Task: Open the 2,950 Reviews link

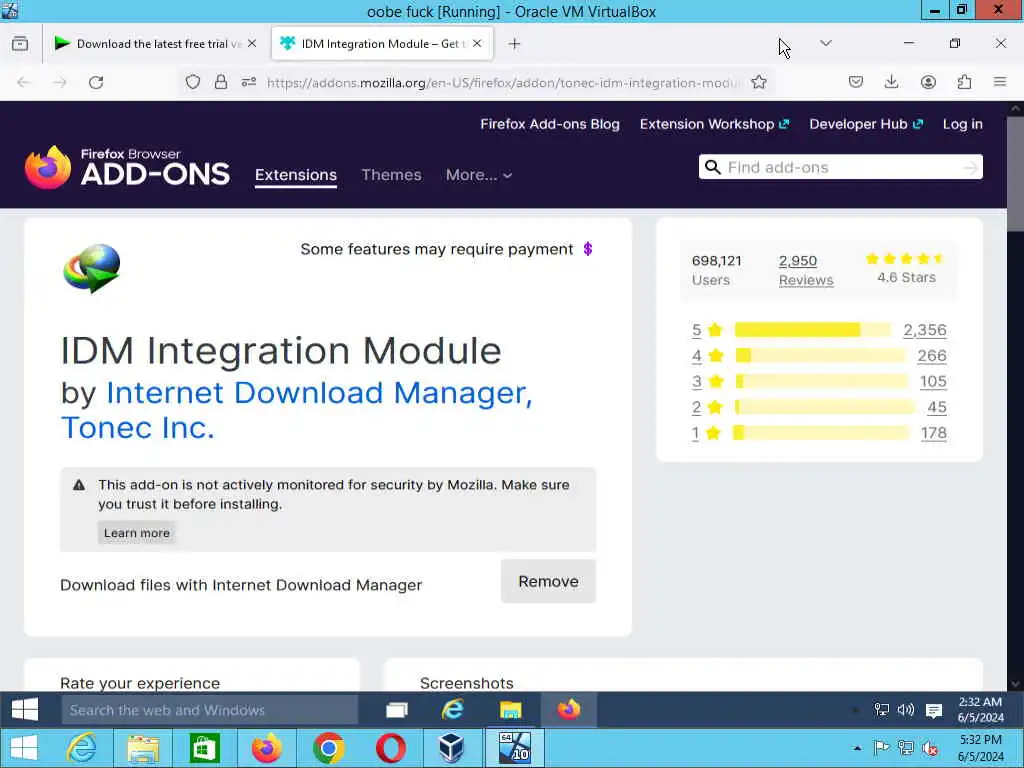Action: (x=806, y=270)
